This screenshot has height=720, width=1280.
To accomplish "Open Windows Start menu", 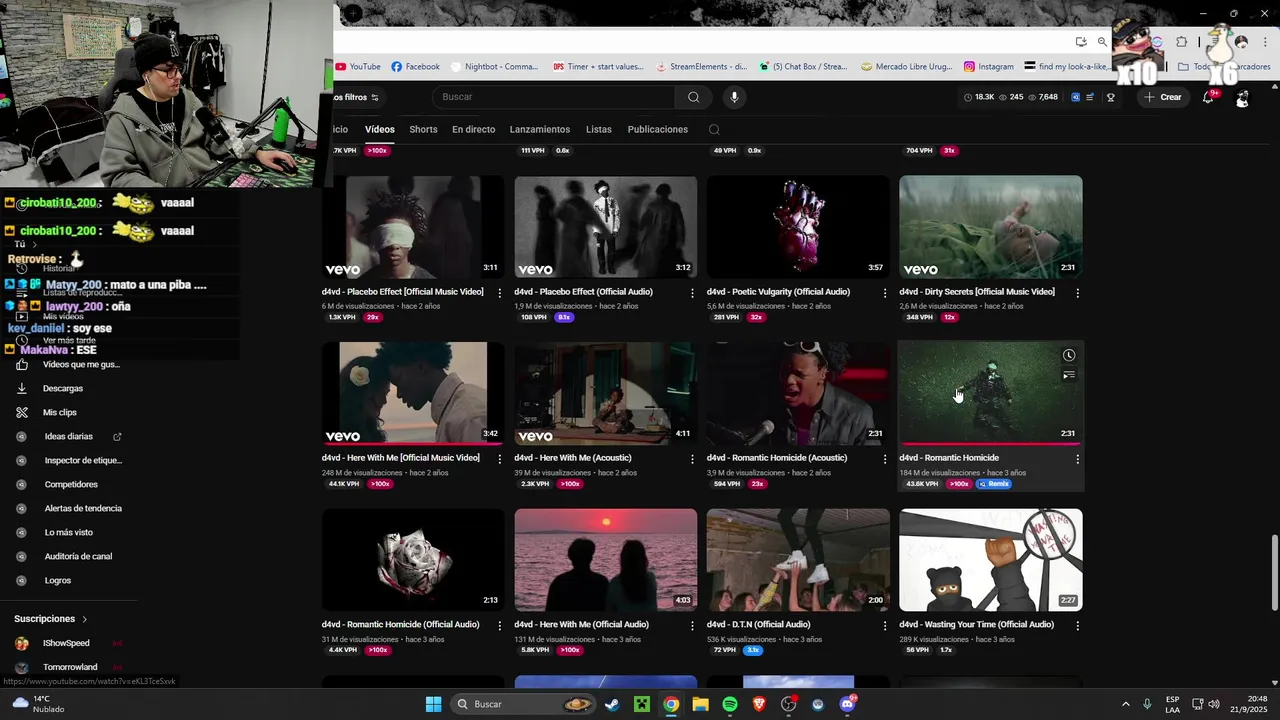I will 433,704.
